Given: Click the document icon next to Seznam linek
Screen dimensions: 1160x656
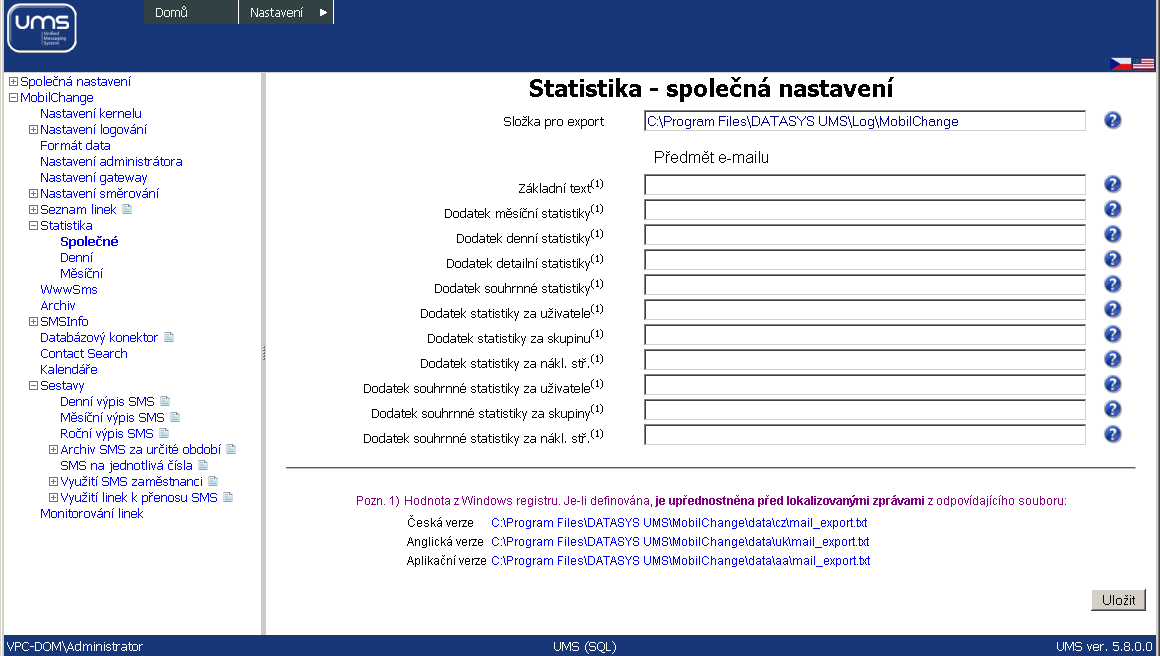Looking at the screenshot, I should 127,209.
